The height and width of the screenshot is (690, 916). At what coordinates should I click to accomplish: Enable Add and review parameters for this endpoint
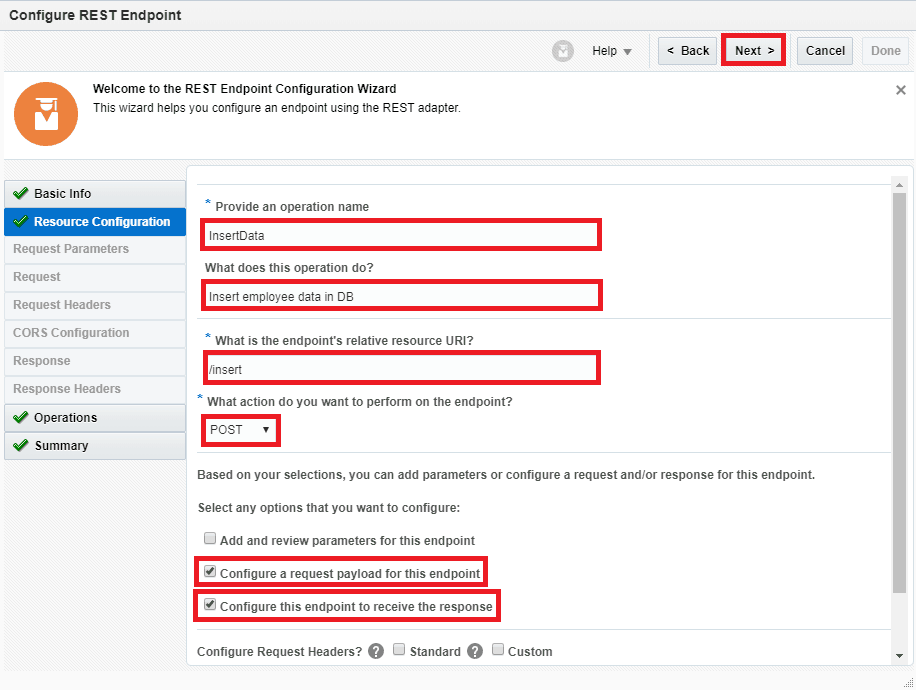coord(210,538)
